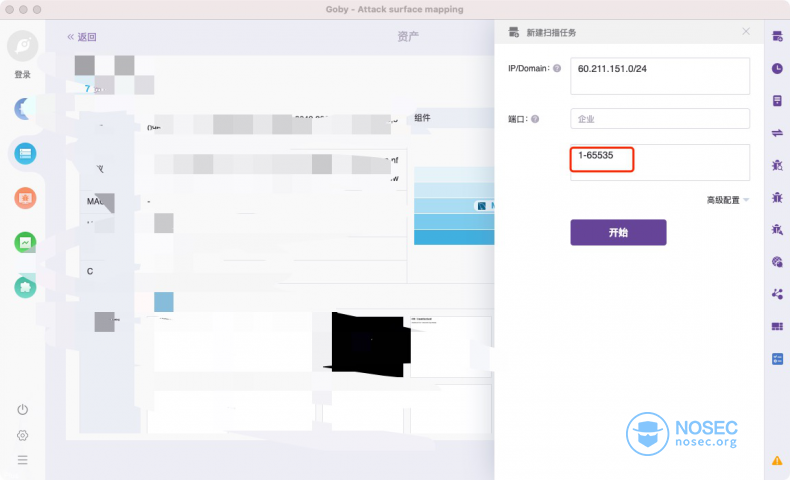
Task: Click the 返回 back link
Action: click(x=82, y=37)
